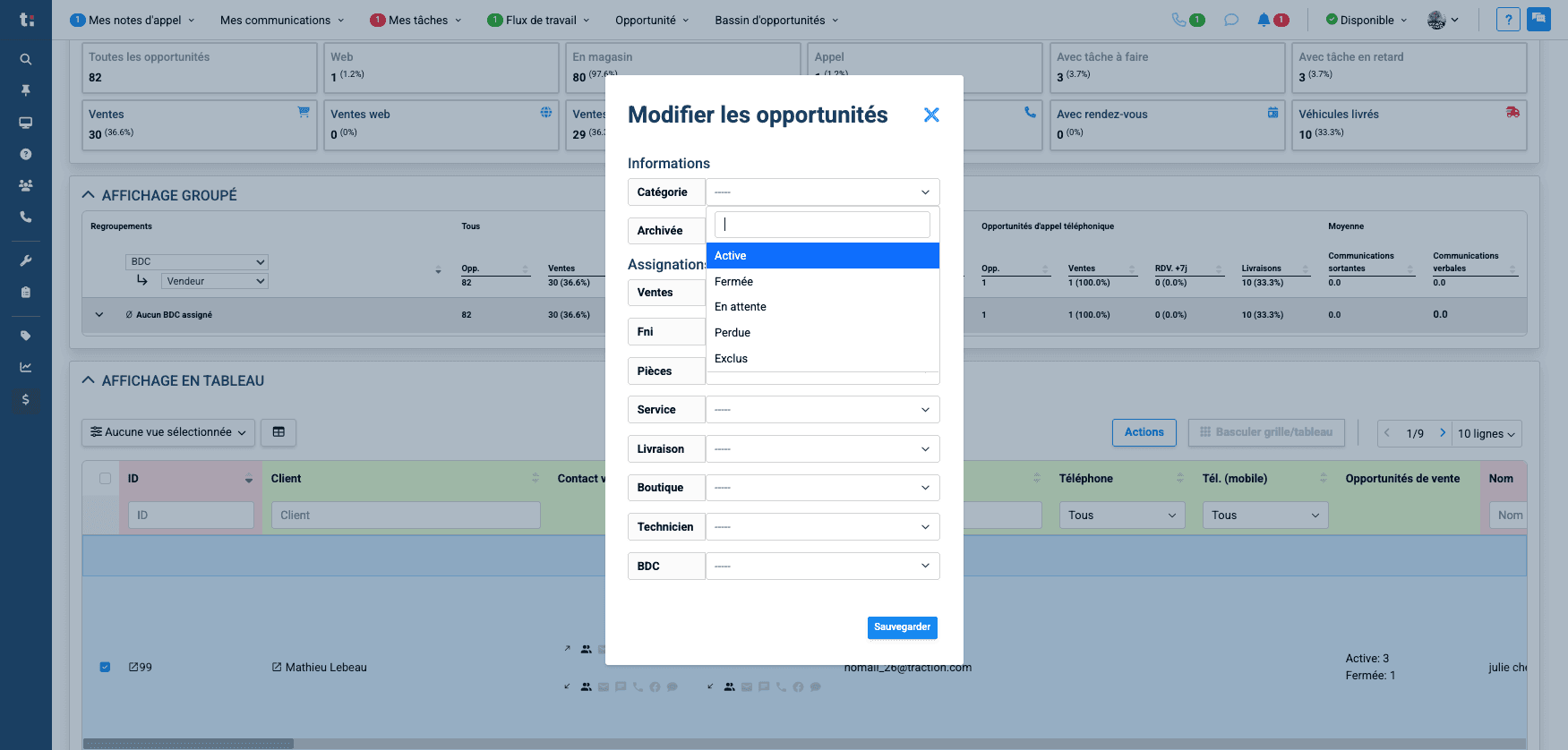Image resolution: width=1568 pixels, height=750 pixels.
Task: Close the Modifier les opportunités dialog
Action: pyautogui.click(x=931, y=115)
